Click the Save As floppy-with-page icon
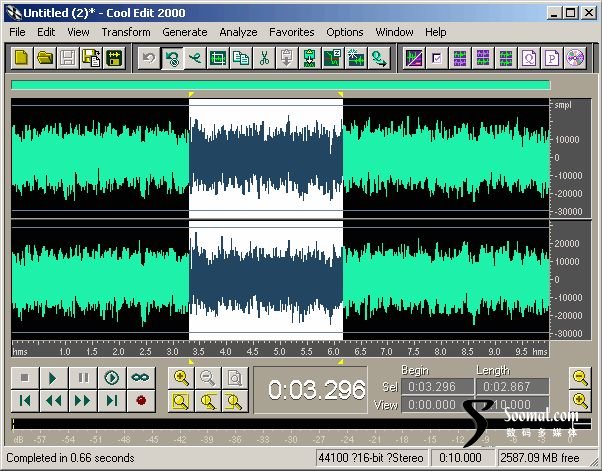Screen dimensions: 602x471 [91, 58]
